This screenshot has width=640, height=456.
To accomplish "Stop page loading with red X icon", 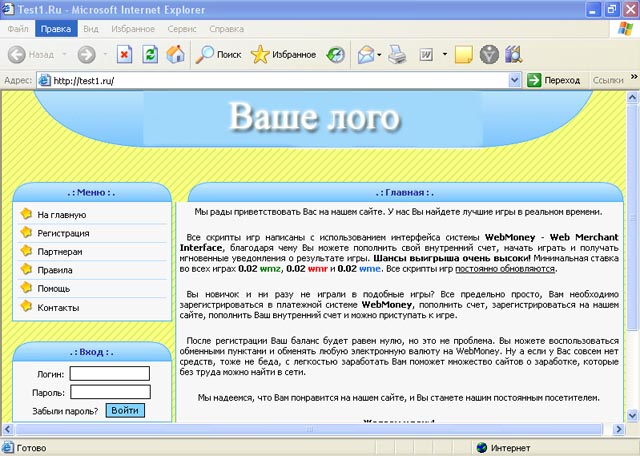I will pos(124,54).
